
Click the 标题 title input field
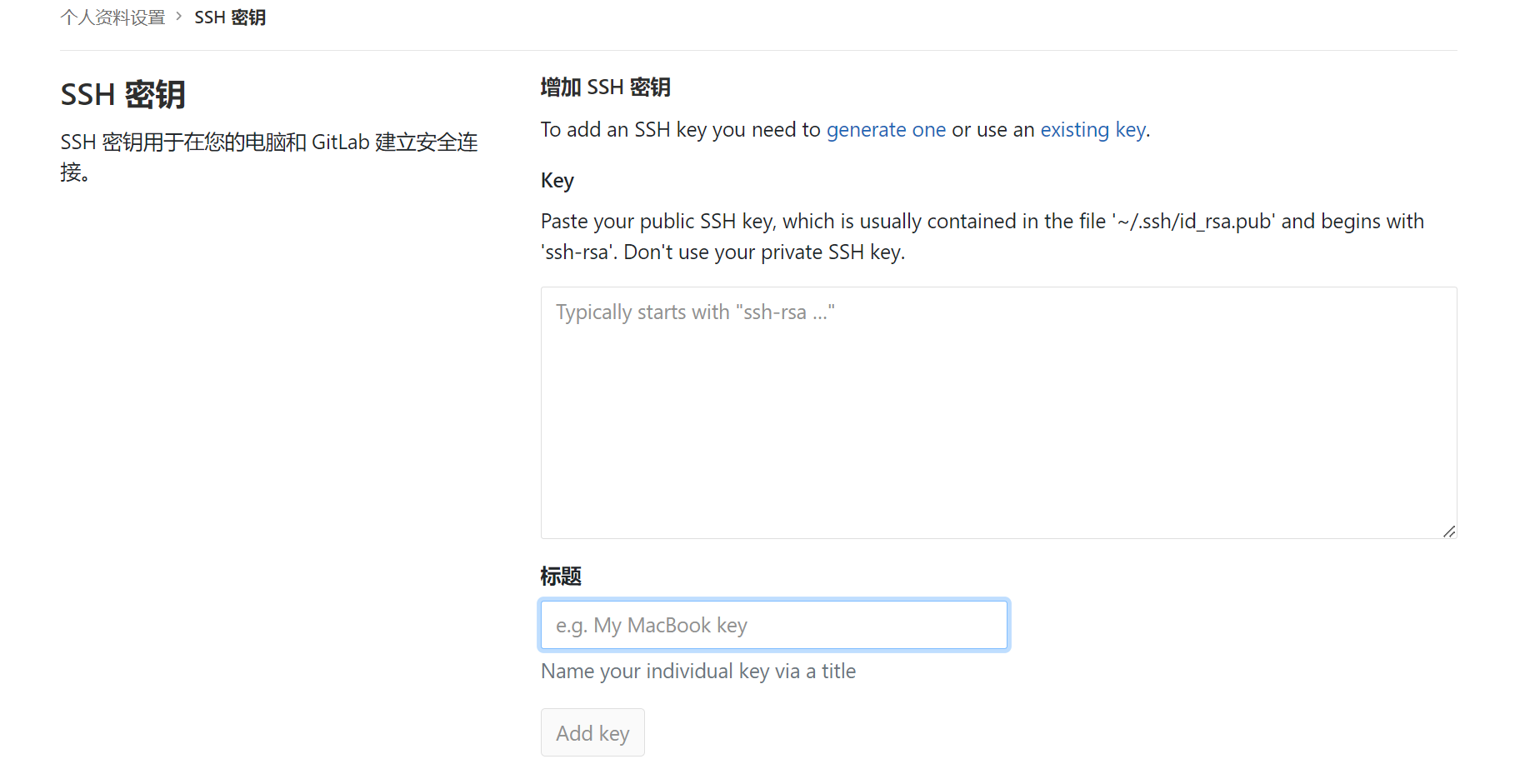click(x=774, y=625)
